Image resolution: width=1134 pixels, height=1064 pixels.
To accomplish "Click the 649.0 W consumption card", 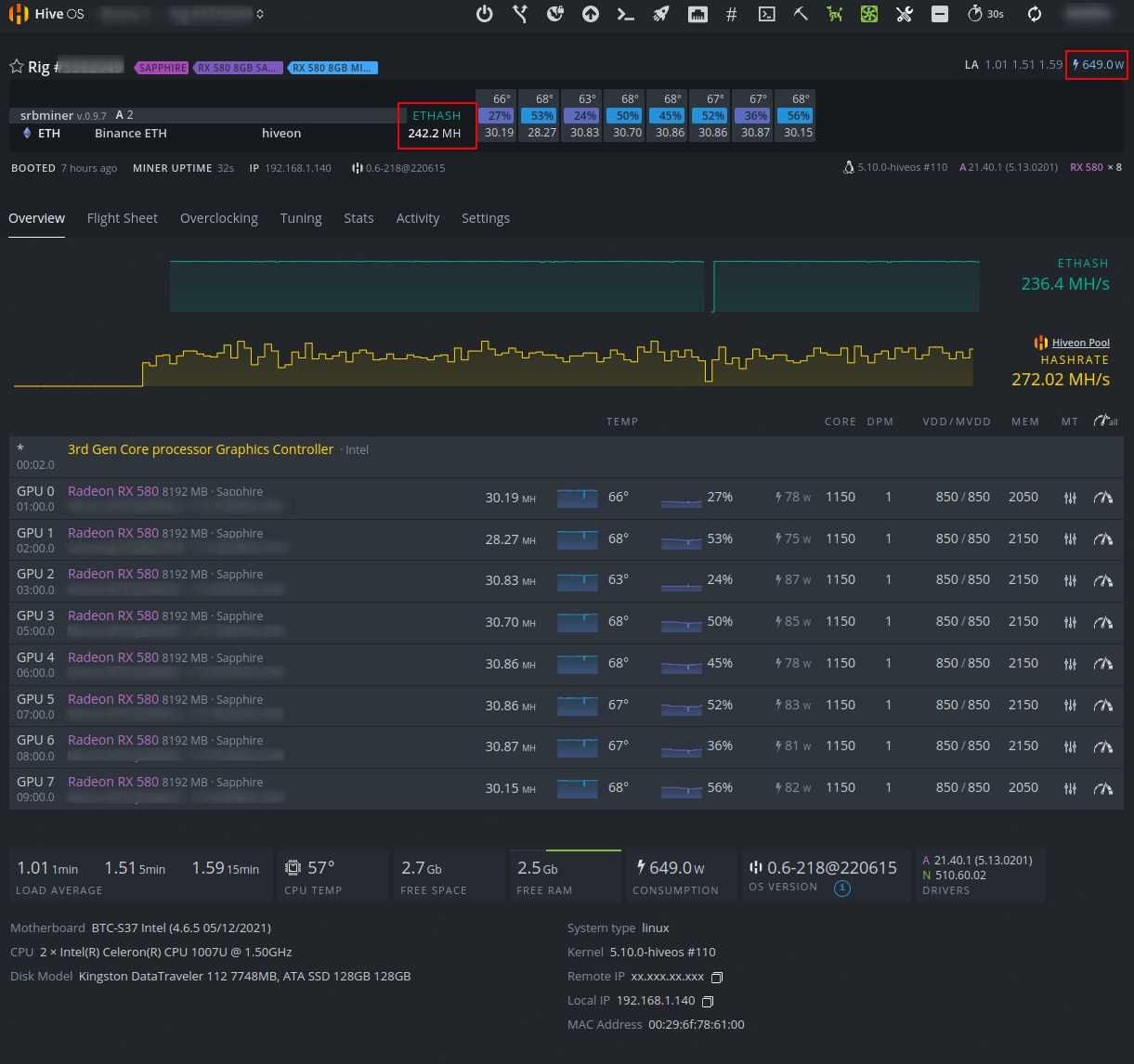I will (681, 876).
